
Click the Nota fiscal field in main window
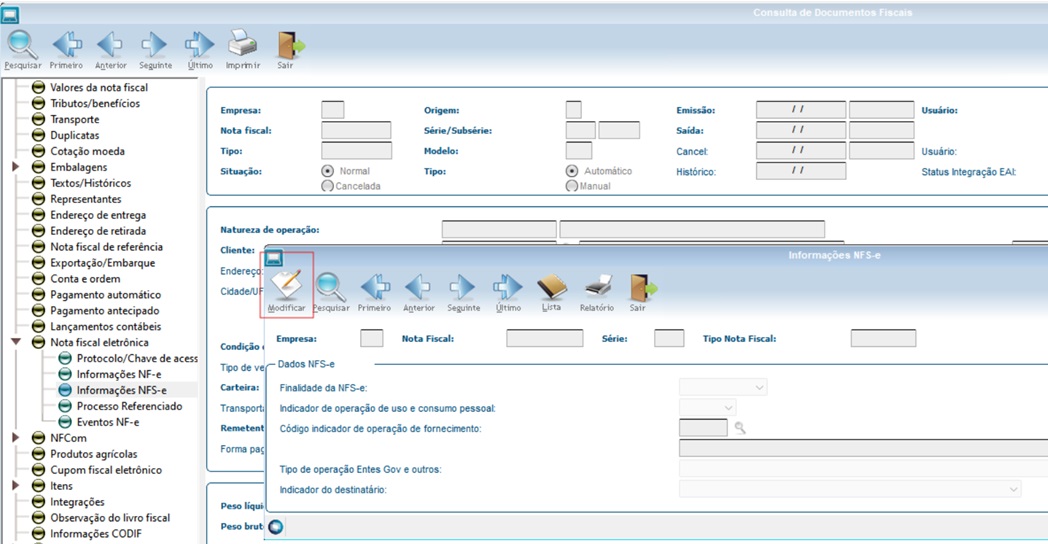(x=356, y=130)
